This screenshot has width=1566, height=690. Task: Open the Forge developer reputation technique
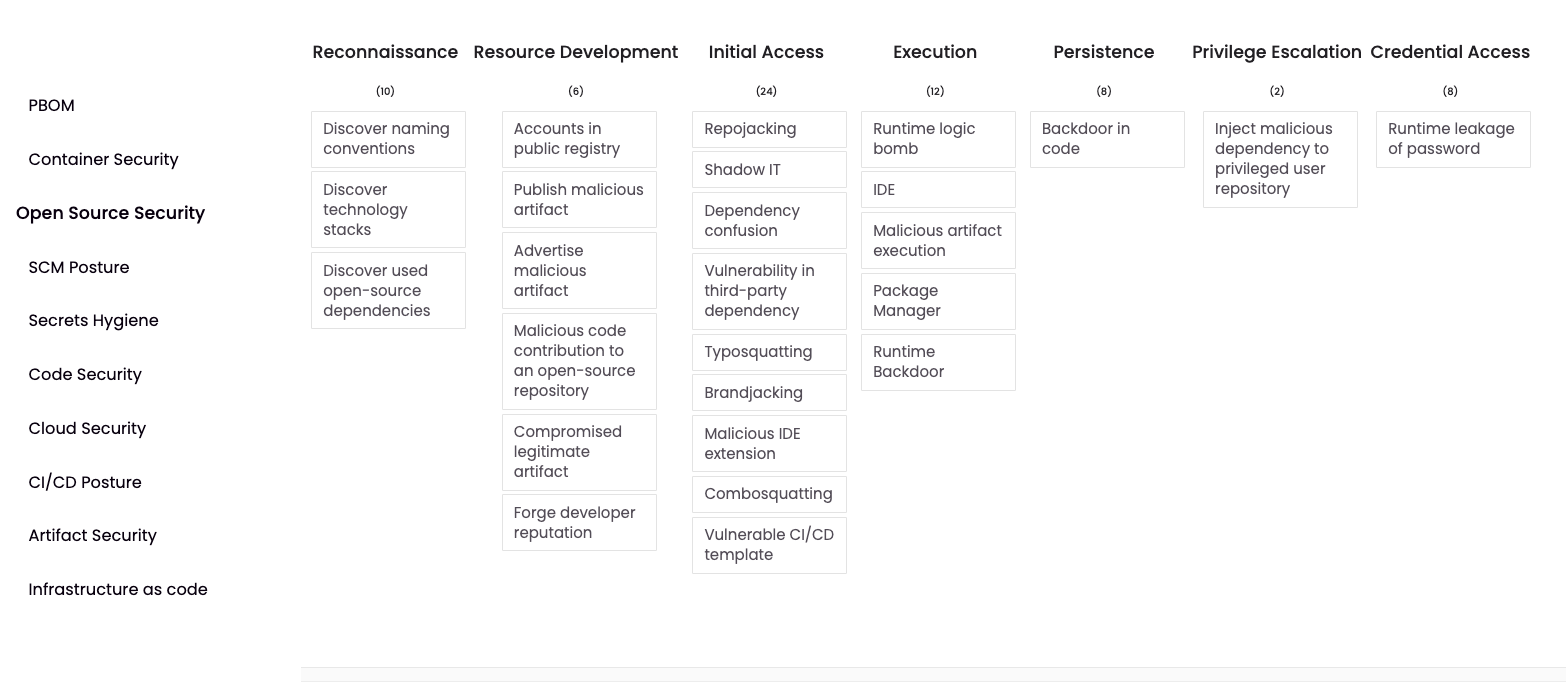[579, 522]
